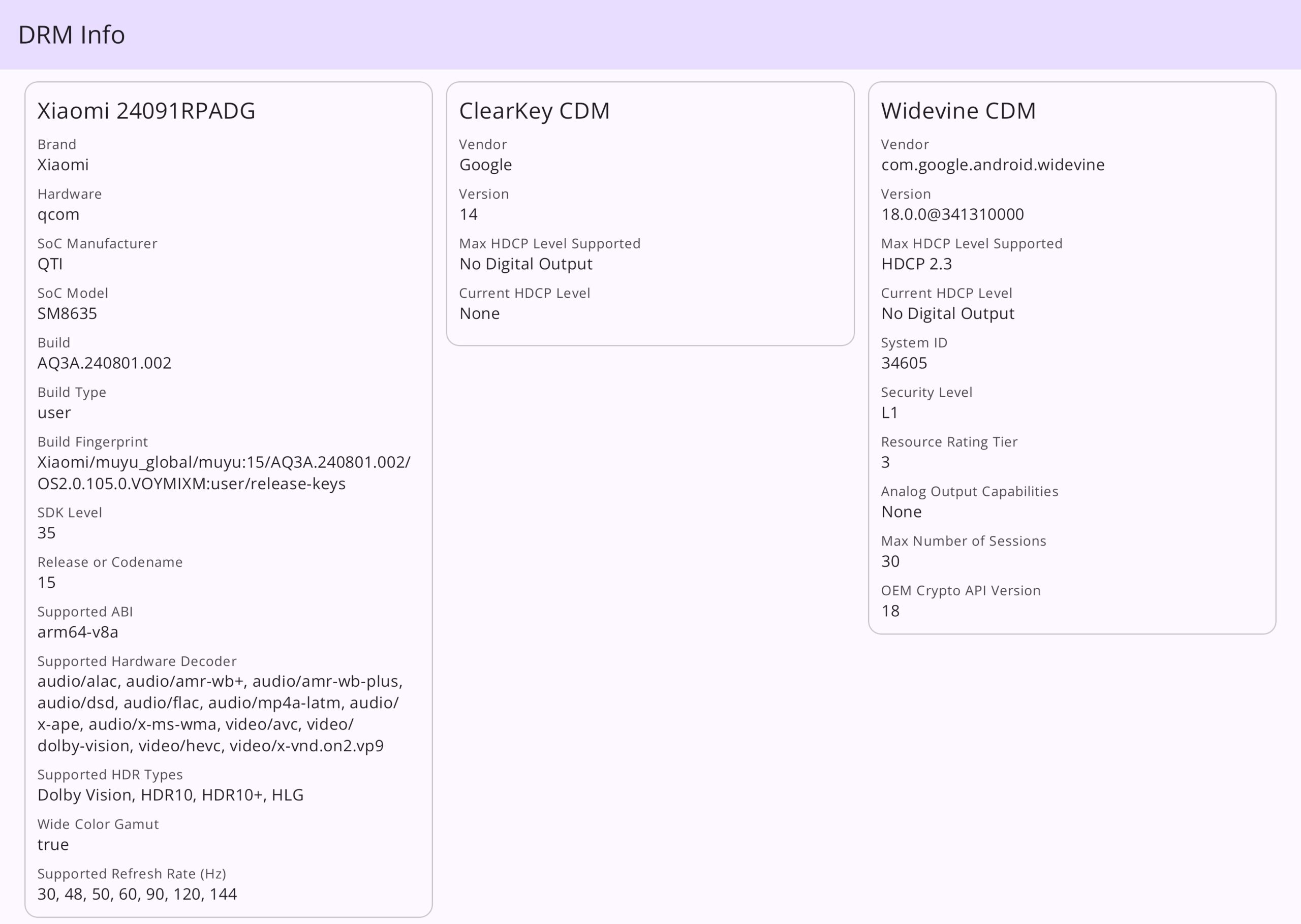1301x924 pixels.
Task: Click the Wide Color Gamut label
Action: 98,824
